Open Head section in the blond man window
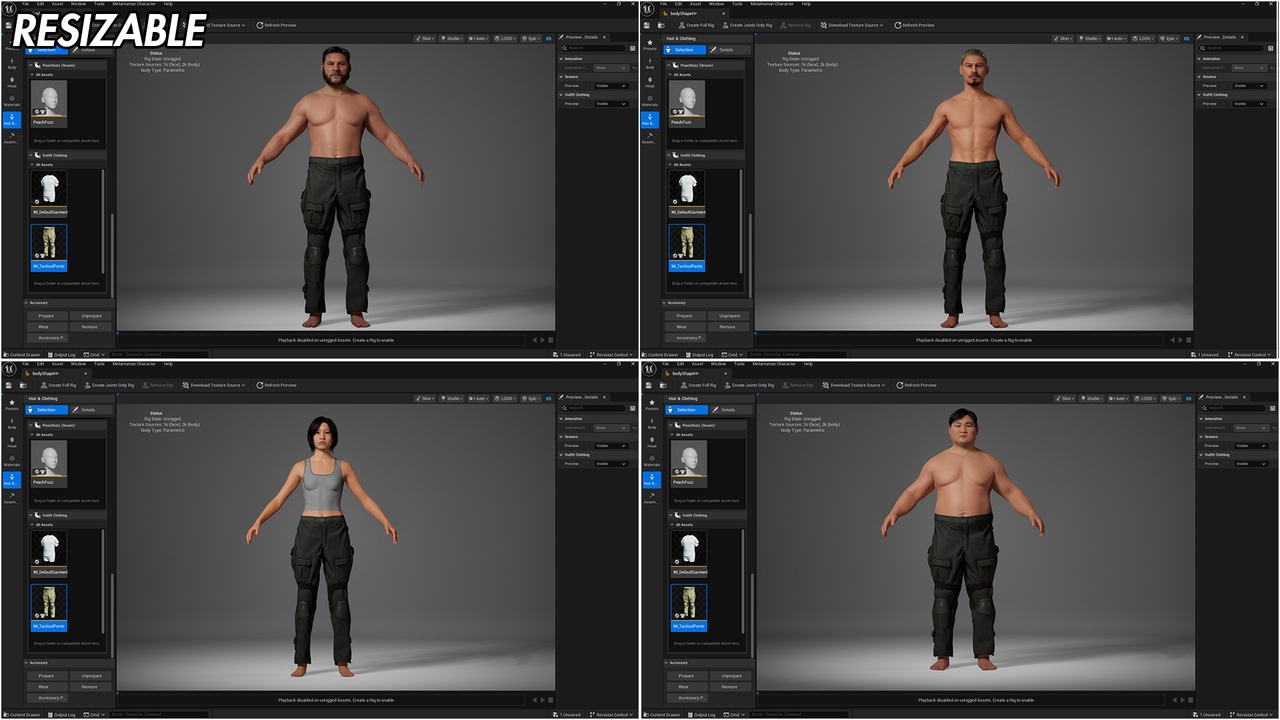The width and height of the screenshot is (1280, 720). tap(650, 82)
